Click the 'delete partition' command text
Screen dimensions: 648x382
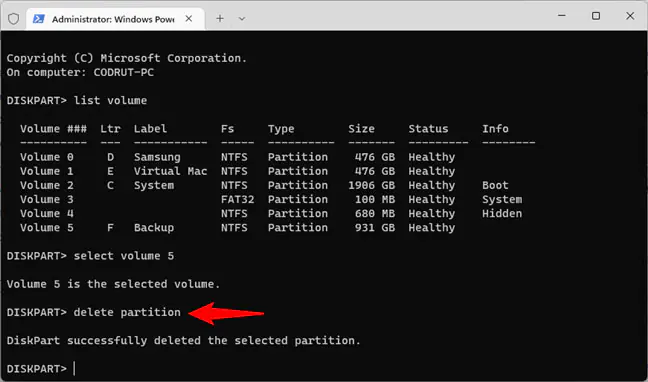pyautogui.click(x=127, y=313)
